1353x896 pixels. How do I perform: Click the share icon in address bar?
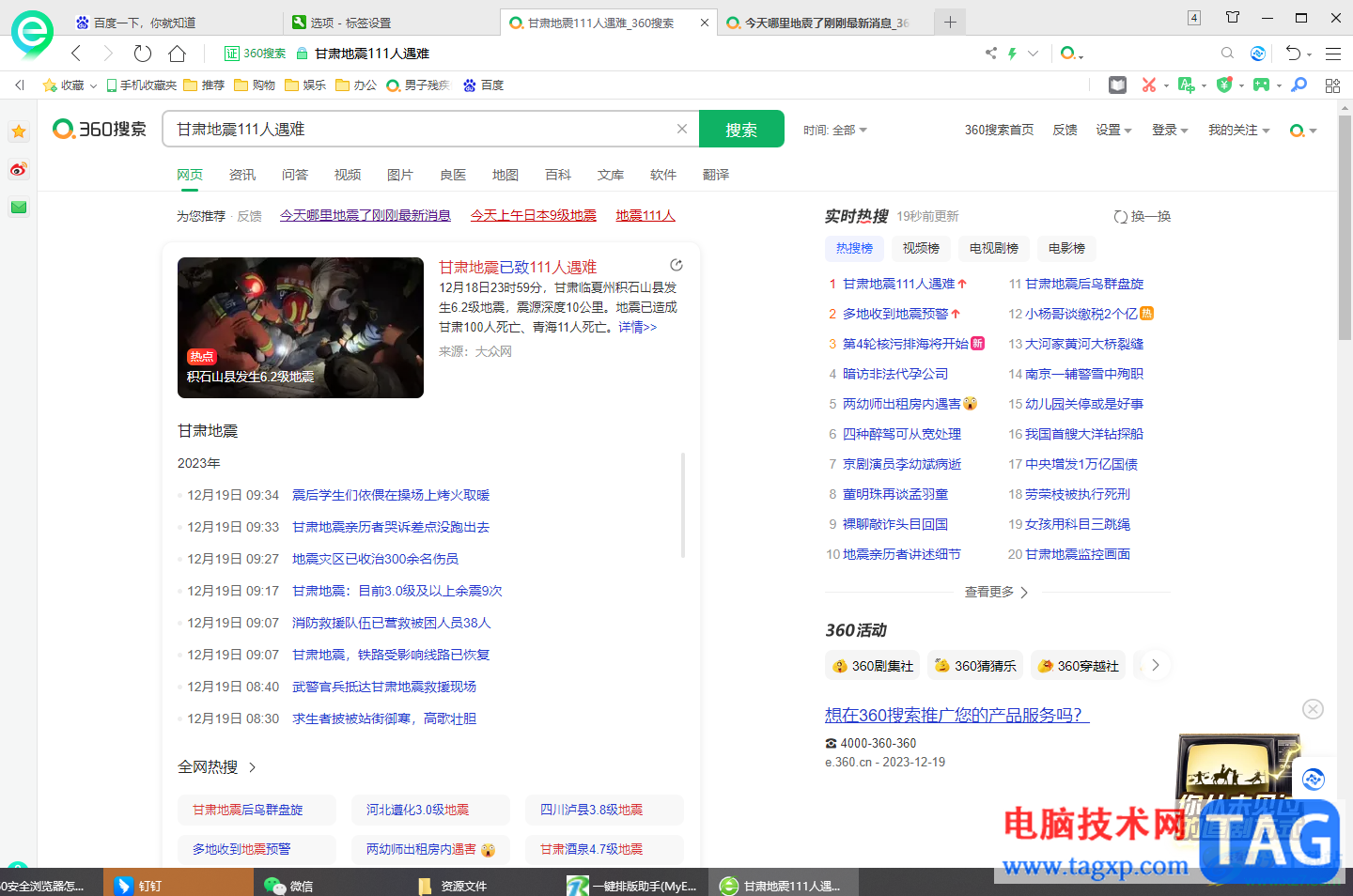click(x=989, y=54)
